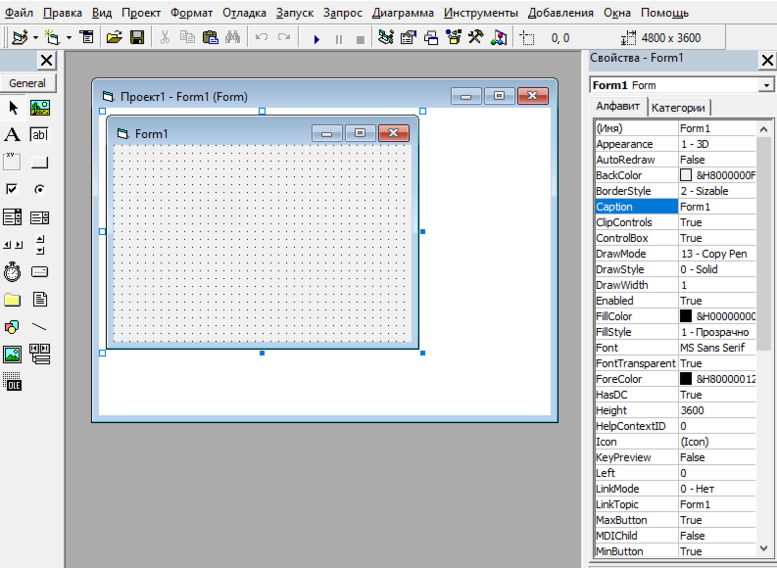777x568 pixels.
Task: Switch to the Алфавит tab
Action: point(618,106)
